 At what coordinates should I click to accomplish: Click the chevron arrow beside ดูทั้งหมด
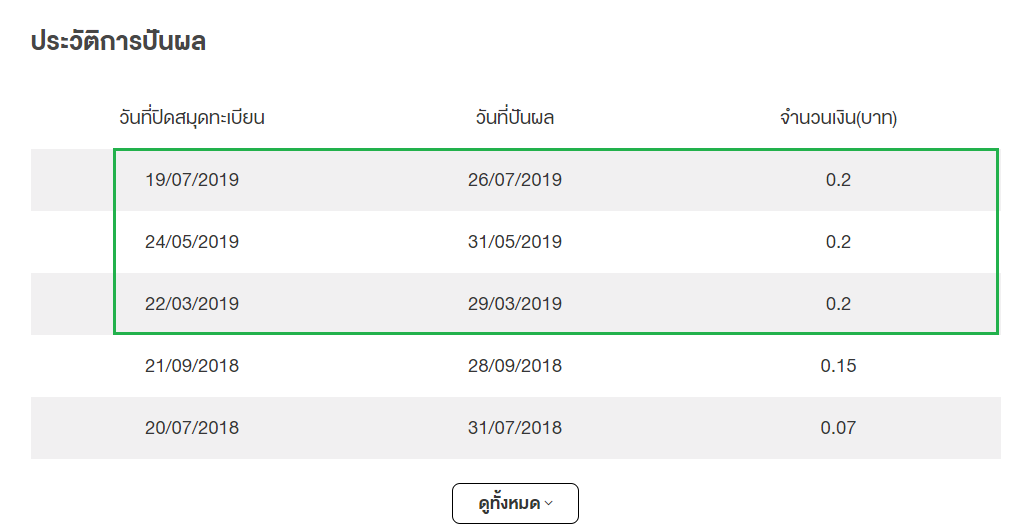pyautogui.click(x=548, y=504)
